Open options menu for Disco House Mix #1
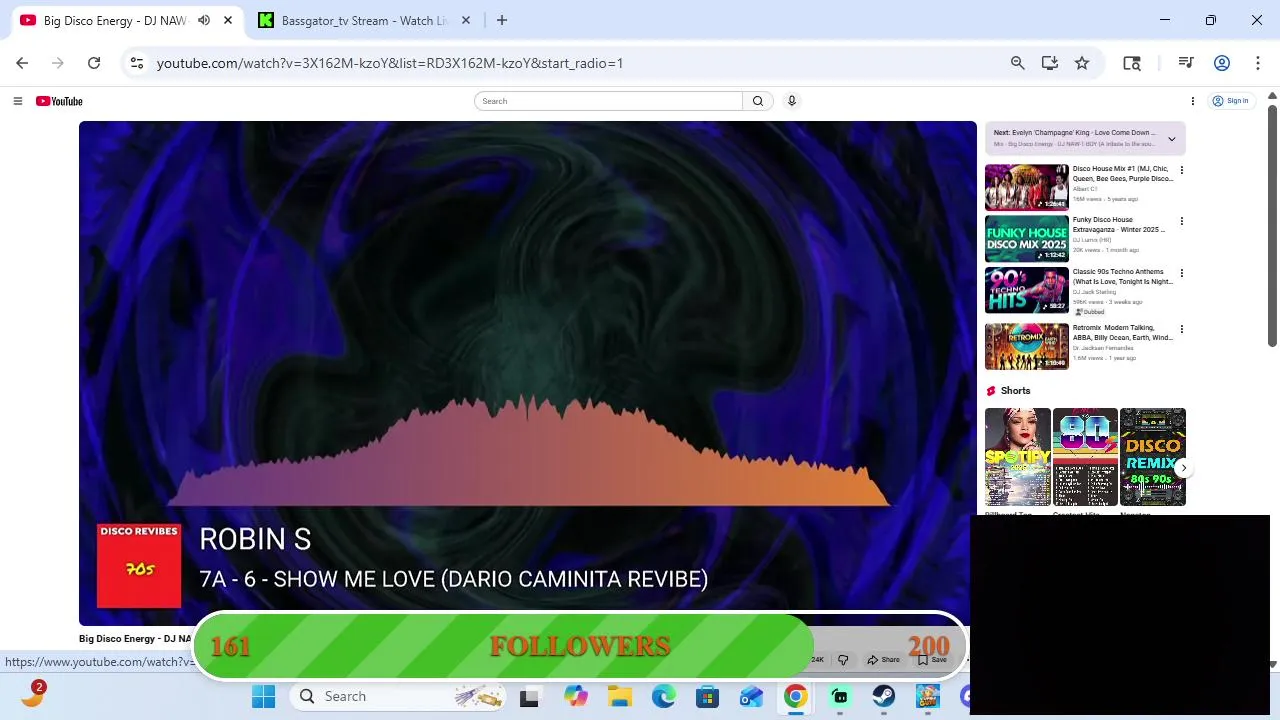Image resolution: width=1280 pixels, height=720 pixels. click(1181, 170)
